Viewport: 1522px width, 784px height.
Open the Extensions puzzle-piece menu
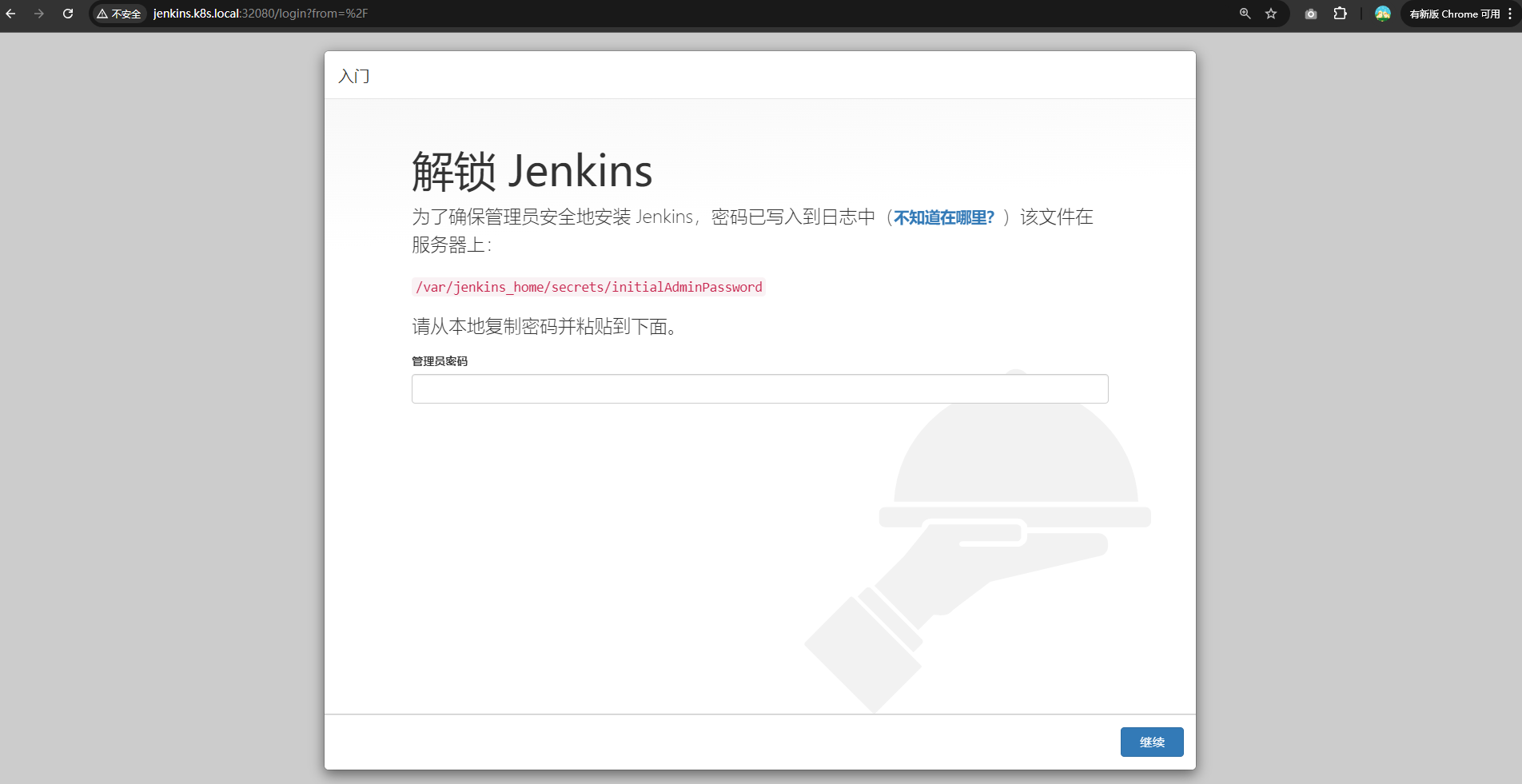coord(1341,14)
